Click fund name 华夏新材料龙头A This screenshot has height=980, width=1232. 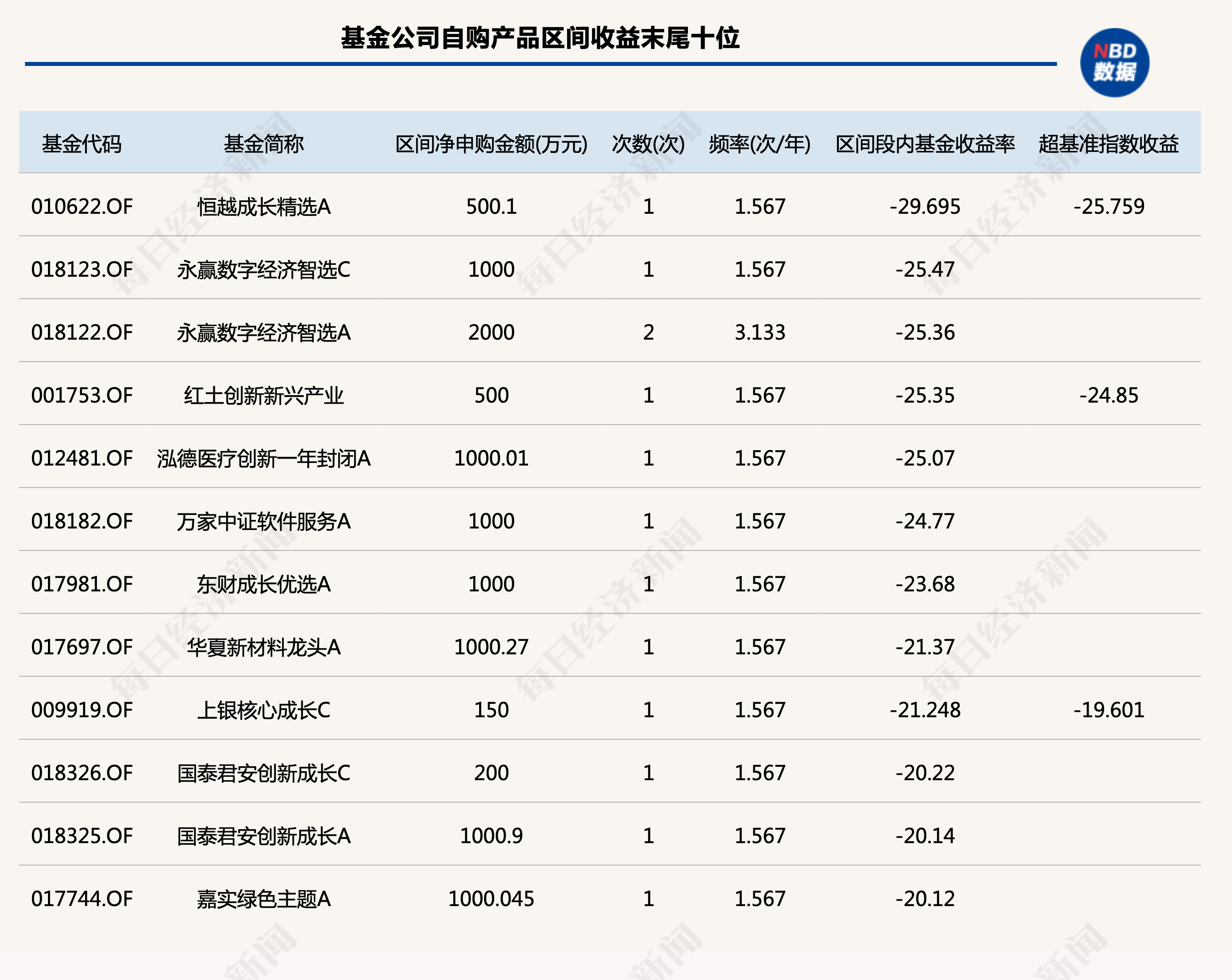coord(263,647)
